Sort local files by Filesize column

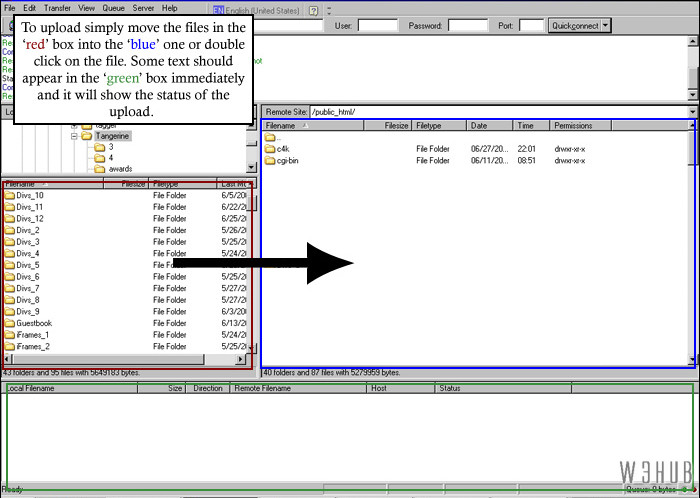tap(126, 184)
